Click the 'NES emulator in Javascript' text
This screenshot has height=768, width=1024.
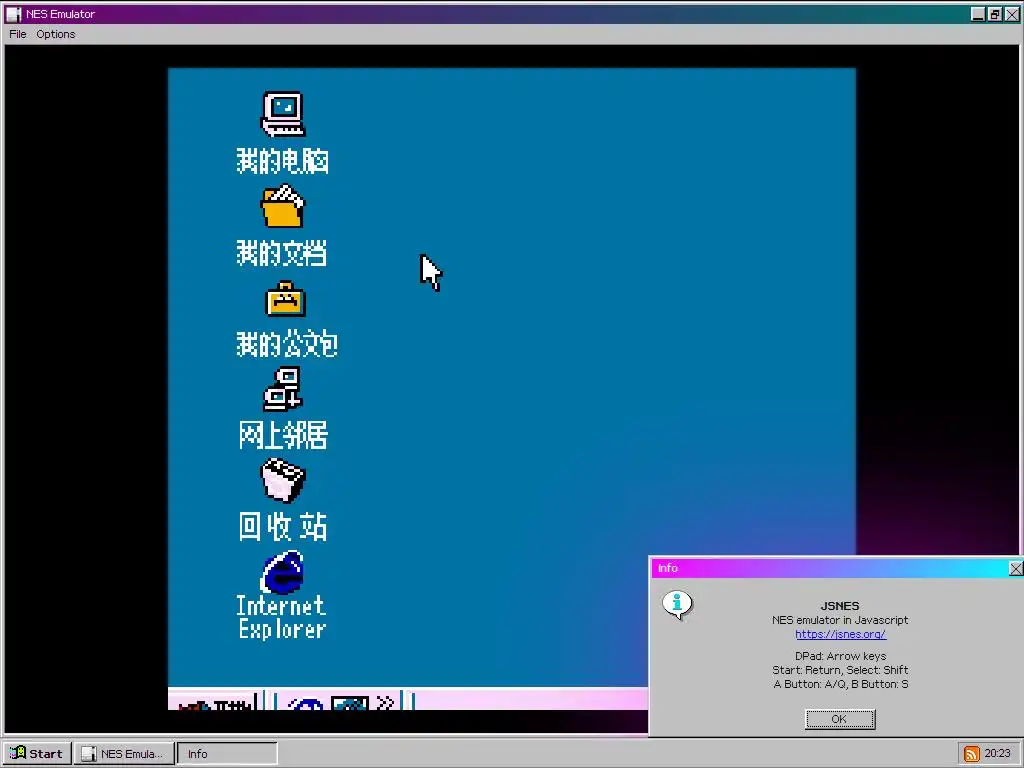(840, 620)
